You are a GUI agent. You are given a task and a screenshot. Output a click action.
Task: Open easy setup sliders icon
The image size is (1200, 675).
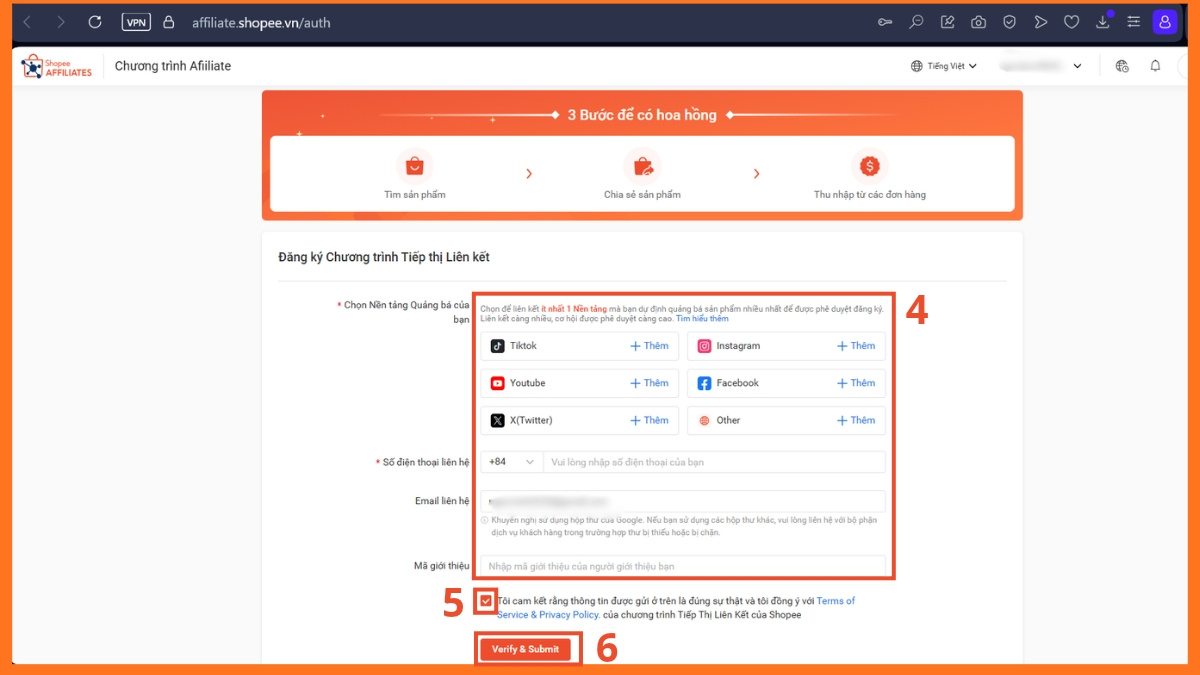coord(1134,22)
